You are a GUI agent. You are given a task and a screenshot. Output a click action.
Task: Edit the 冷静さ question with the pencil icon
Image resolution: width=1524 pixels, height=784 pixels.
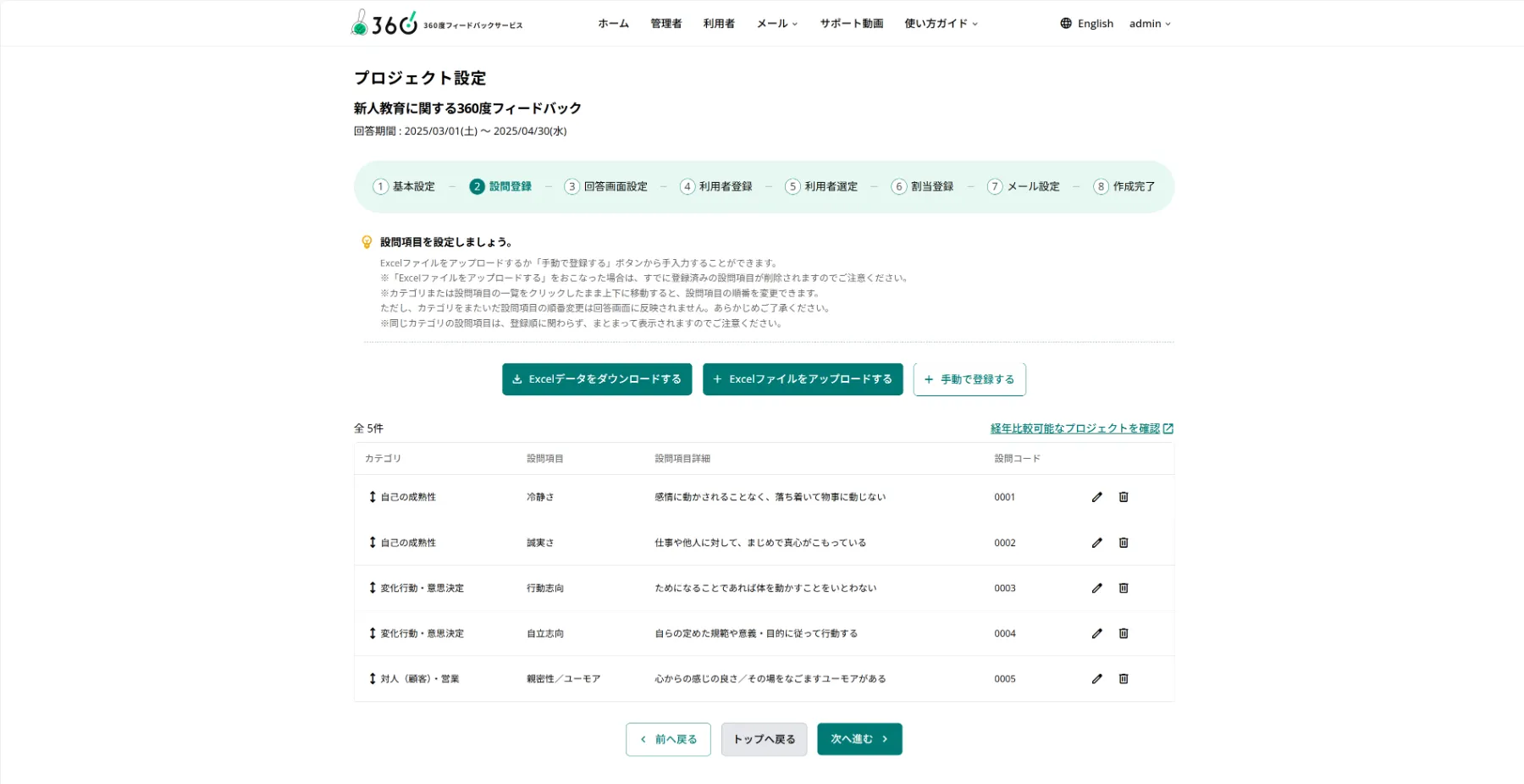1096,497
